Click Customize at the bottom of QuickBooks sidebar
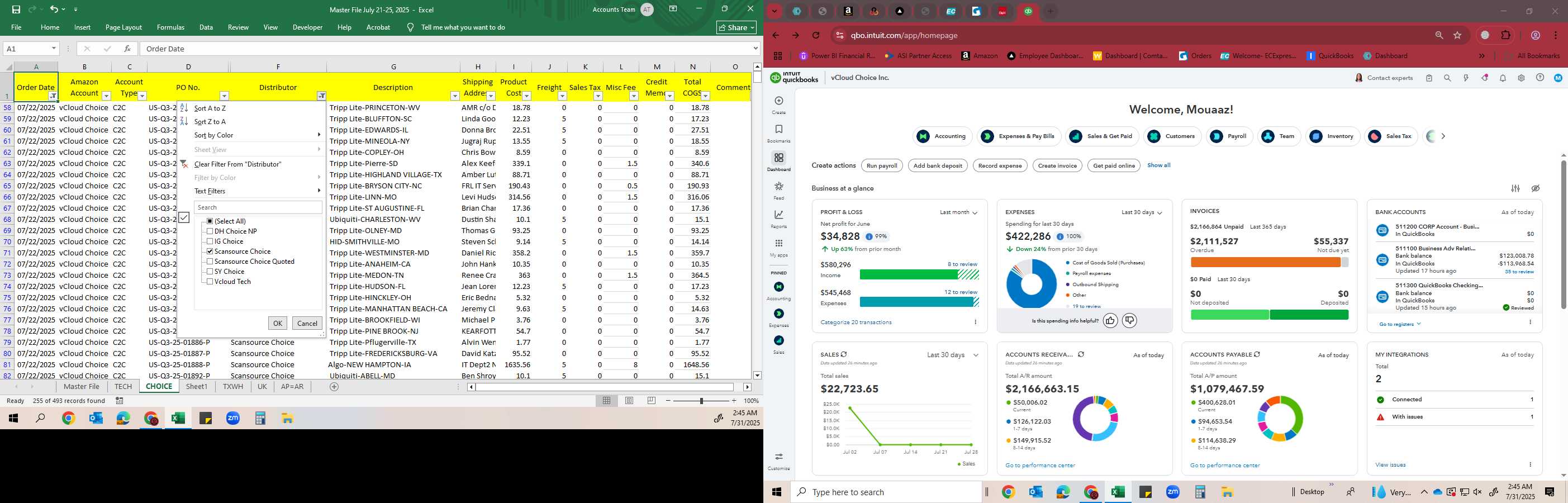This screenshot has height=503, width=1568. pyautogui.click(x=778, y=461)
